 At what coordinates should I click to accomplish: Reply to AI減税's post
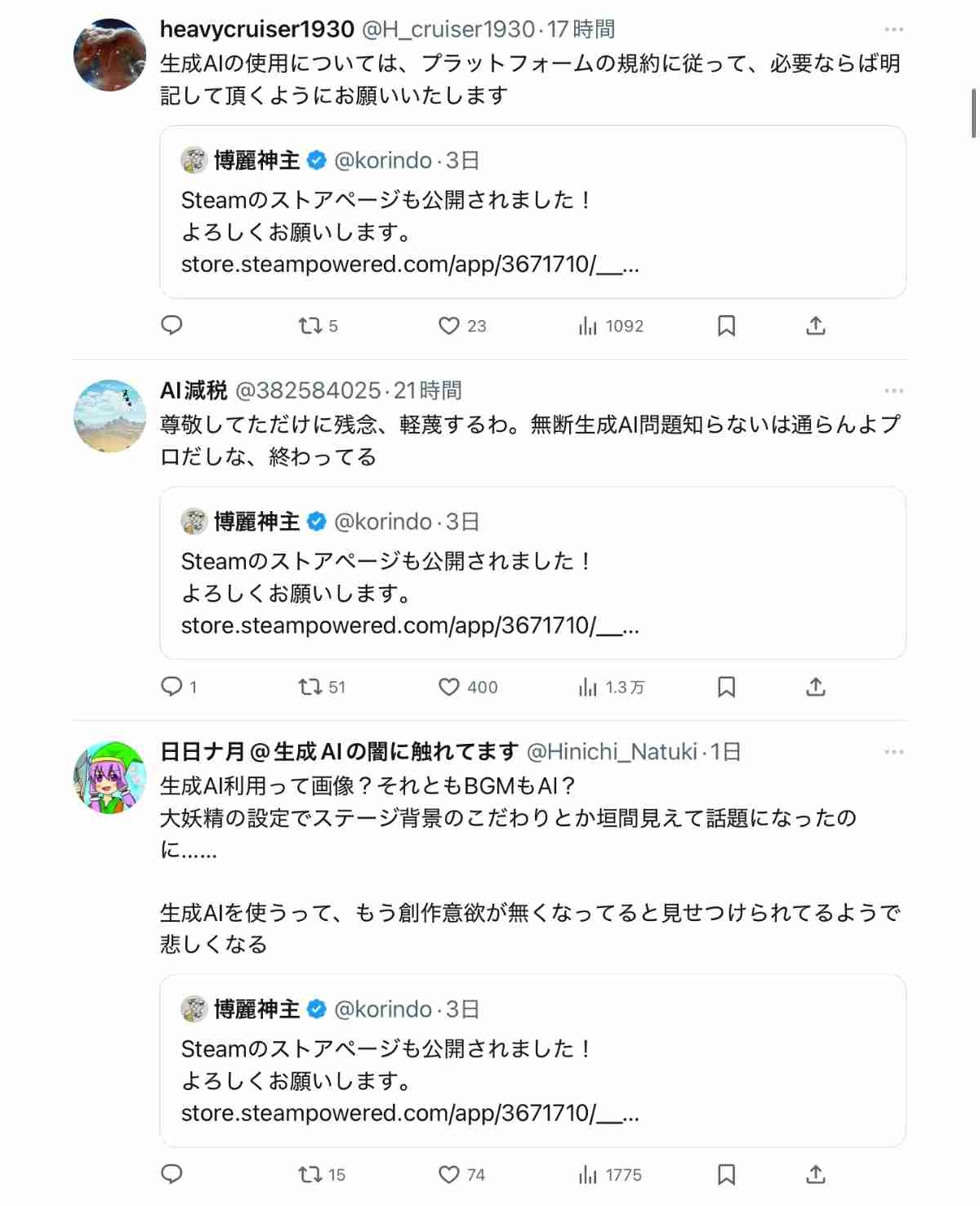pyautogui.click(x=171, y=687)
